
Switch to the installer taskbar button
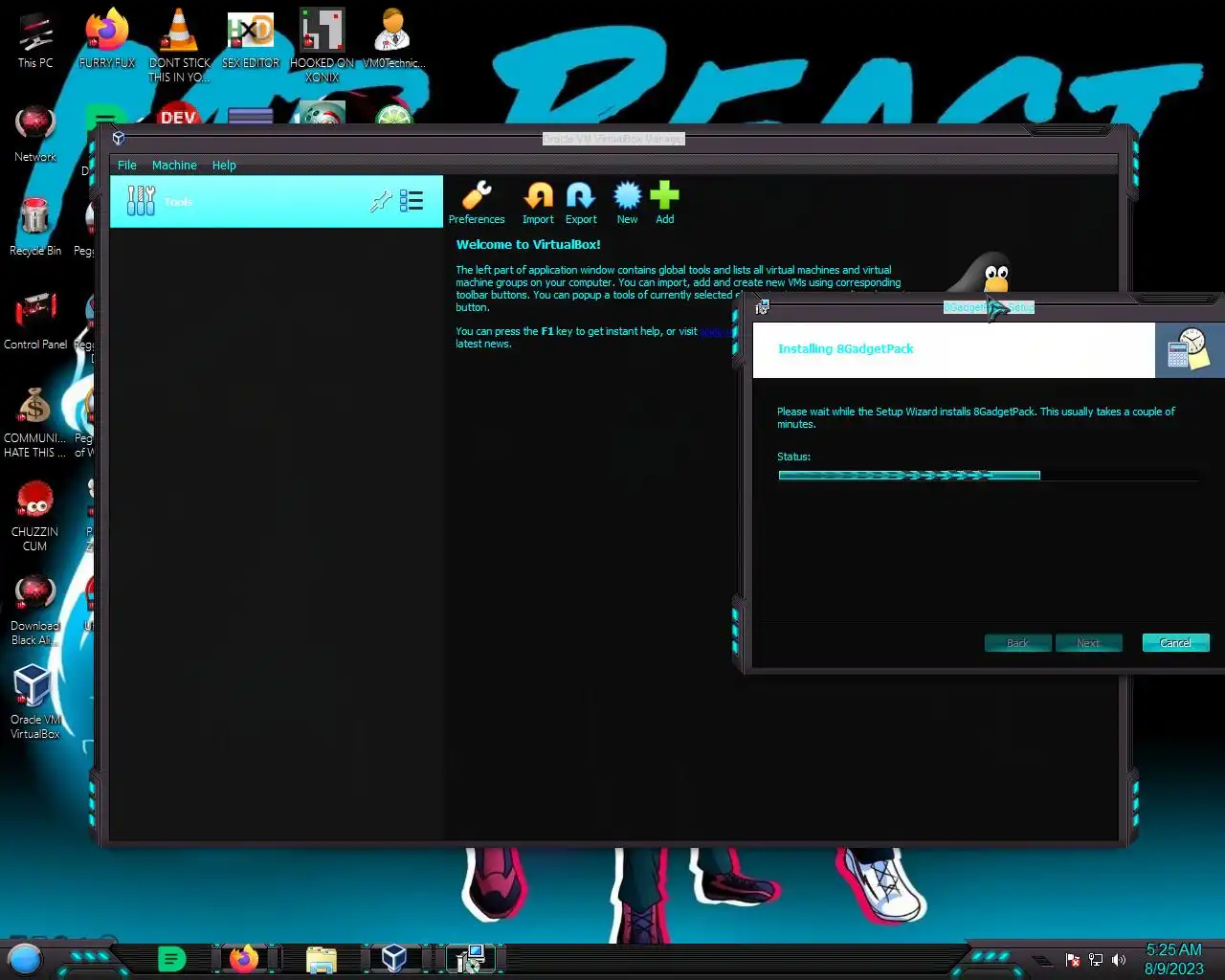469,958
